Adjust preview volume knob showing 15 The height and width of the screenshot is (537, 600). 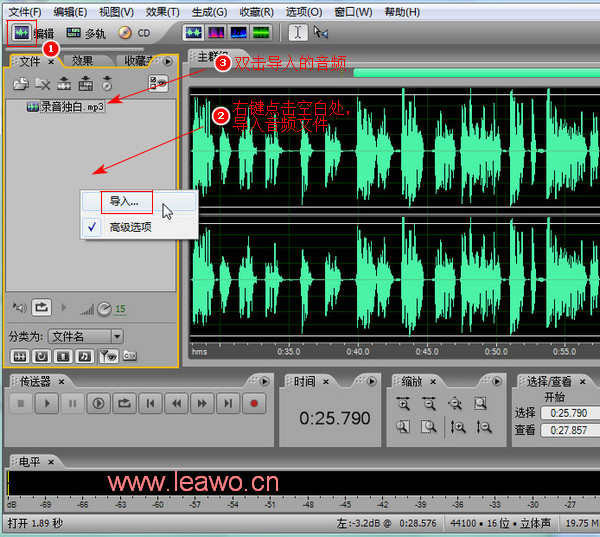coord(104,309)
